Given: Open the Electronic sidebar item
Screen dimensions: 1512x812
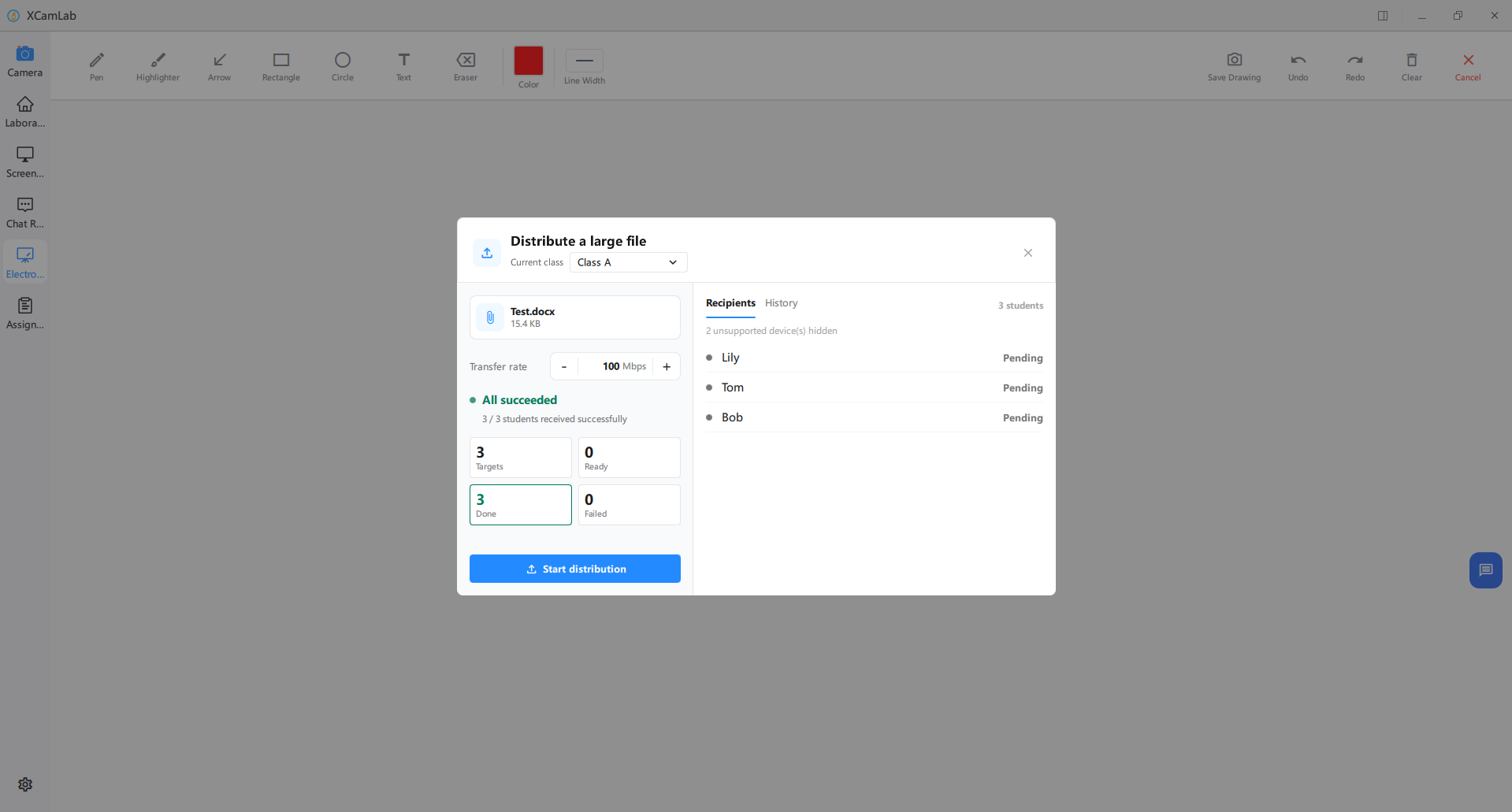Looking at the screenshot, I should [x=25, y=262].
